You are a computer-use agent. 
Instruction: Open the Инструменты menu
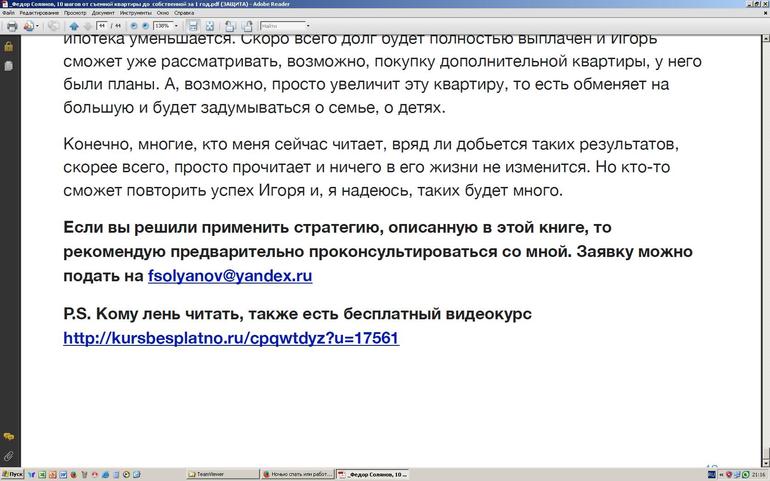tap(135, 13)
